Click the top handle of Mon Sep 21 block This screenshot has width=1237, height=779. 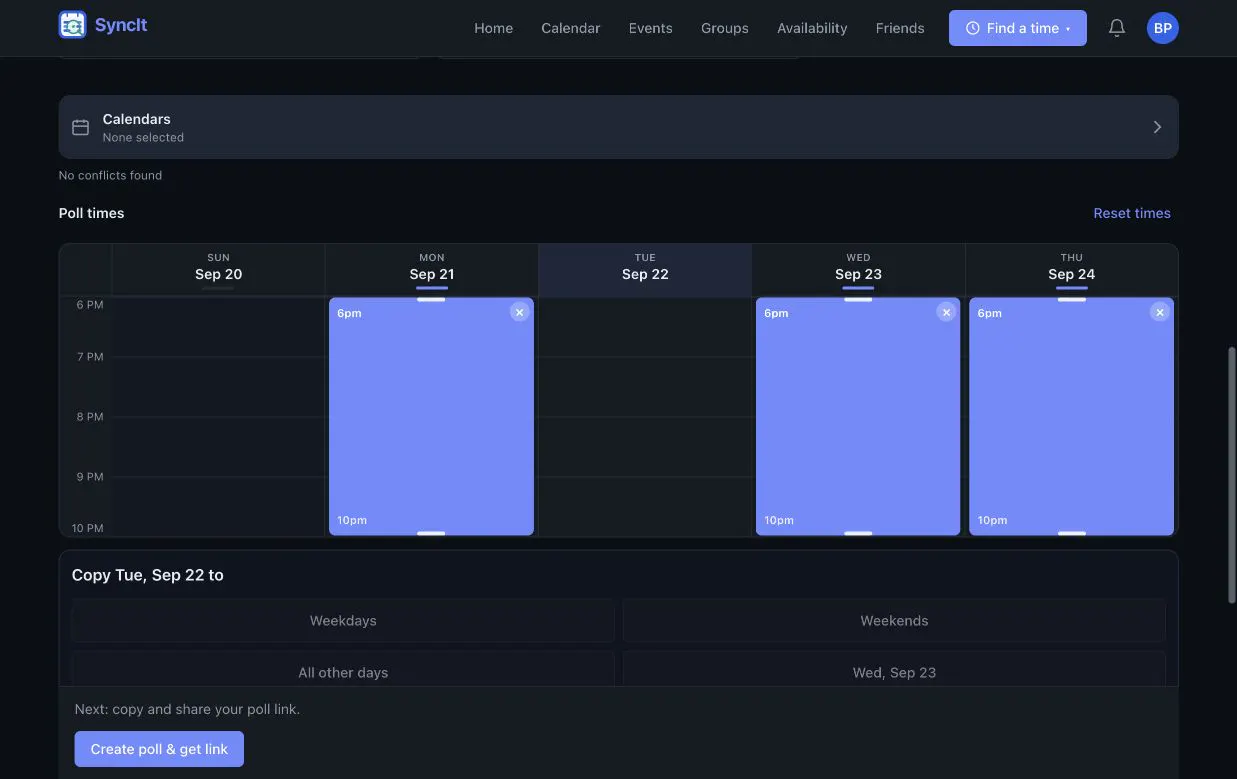(431, 299)
